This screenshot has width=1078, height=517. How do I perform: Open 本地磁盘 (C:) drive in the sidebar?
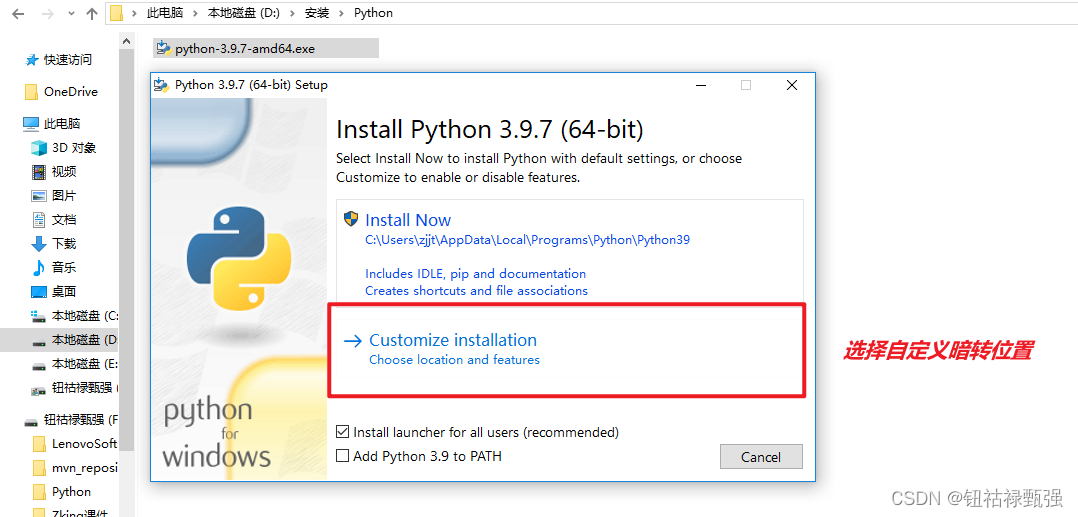[x=85, y=316]
